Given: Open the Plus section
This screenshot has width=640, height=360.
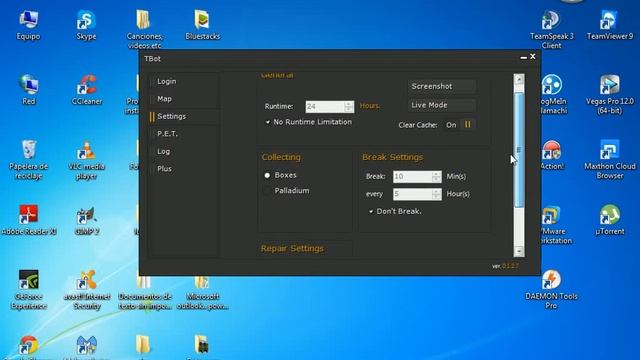Looking at the screenshot, I should coord(184,169).
